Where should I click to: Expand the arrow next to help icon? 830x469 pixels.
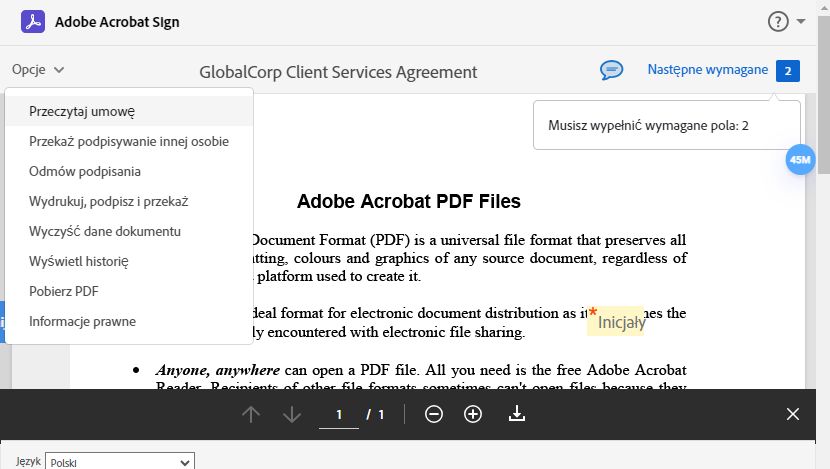pos(801,22)
